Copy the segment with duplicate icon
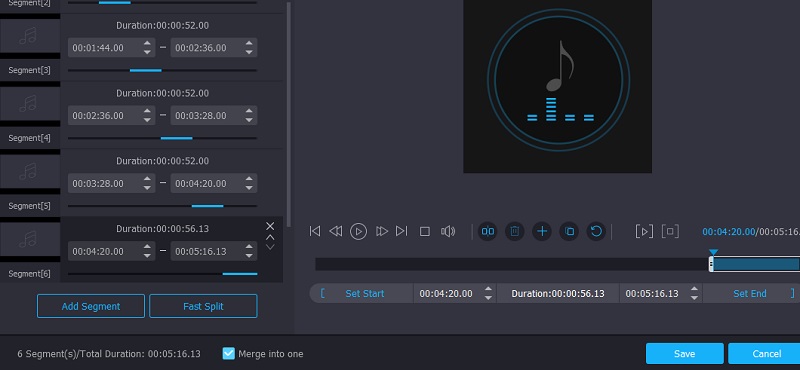 click(x=569, y=232)
